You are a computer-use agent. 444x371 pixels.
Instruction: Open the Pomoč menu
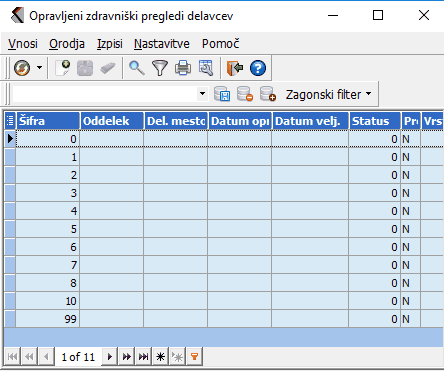[220, 44]
